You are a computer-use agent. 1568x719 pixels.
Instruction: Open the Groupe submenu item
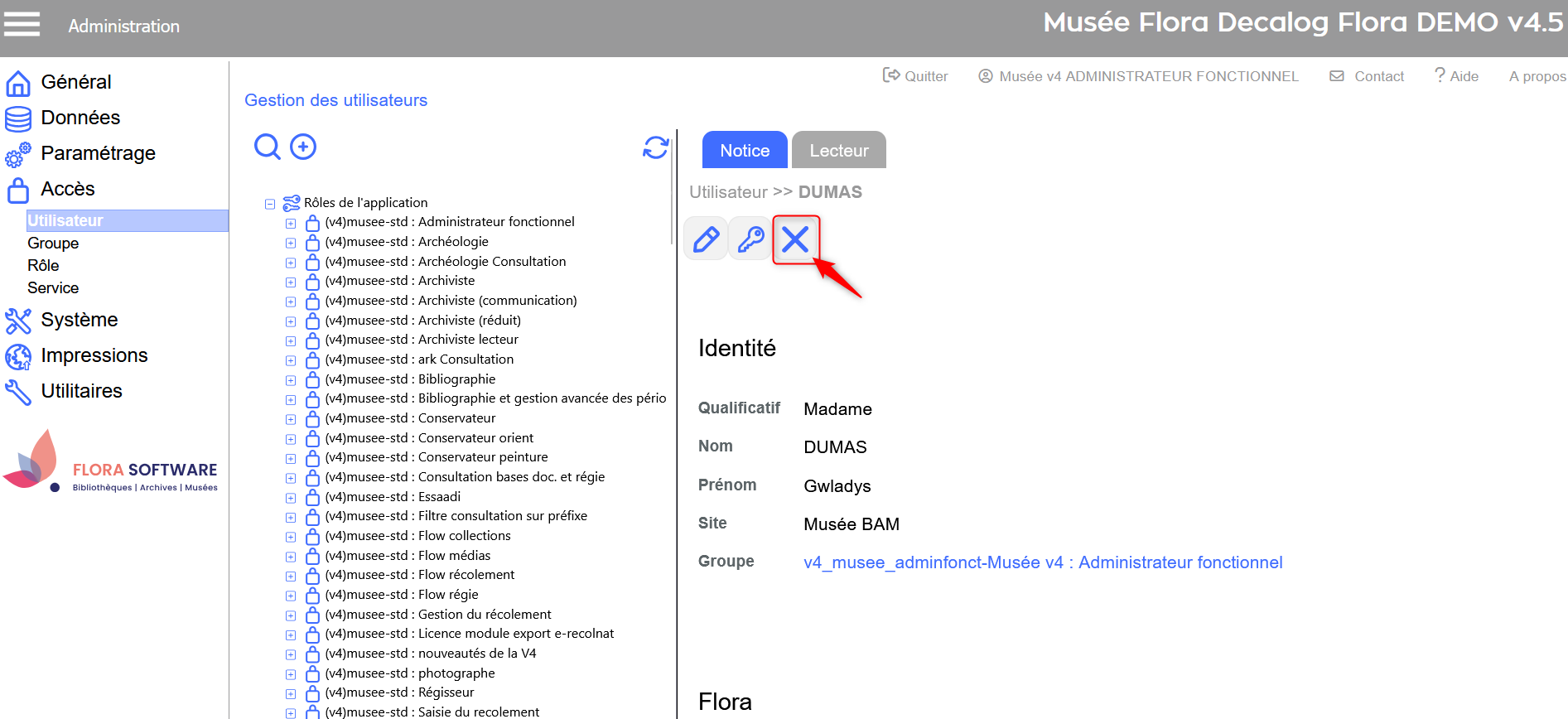[x=53, y=244]
